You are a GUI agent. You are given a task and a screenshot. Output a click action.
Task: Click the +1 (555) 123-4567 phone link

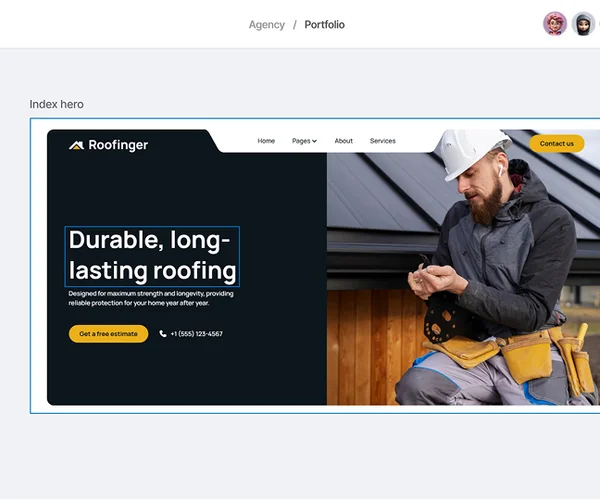(x=197, y=334)
